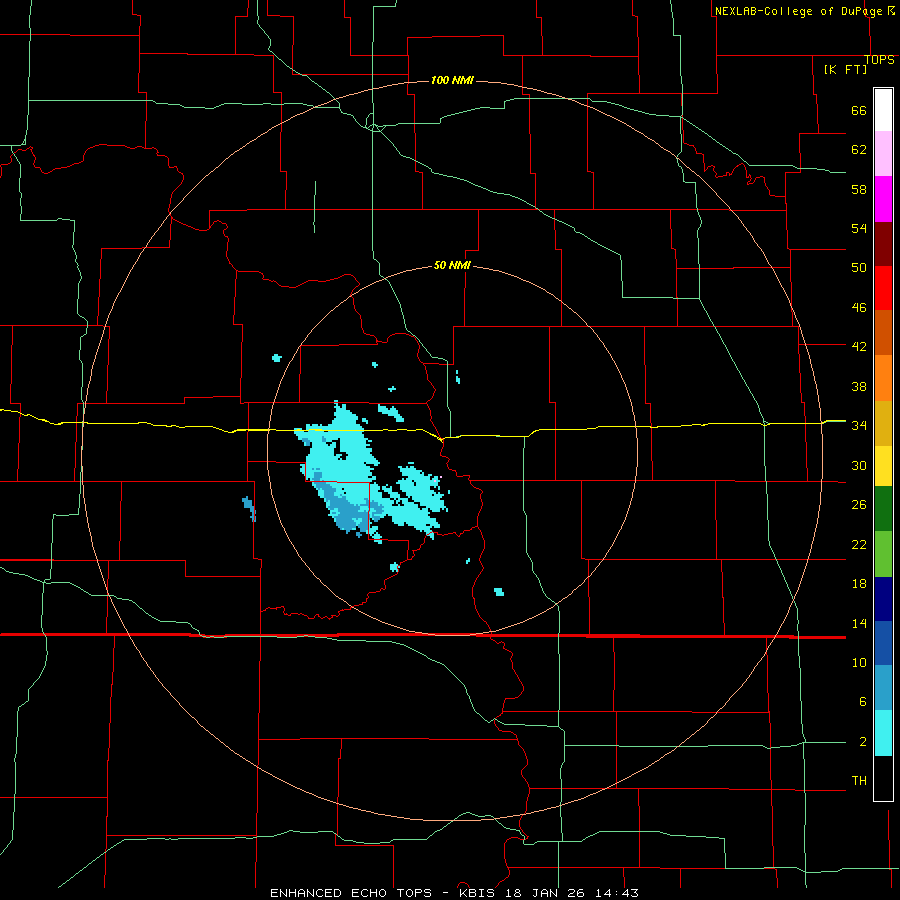Click the light green swatch above 18

tap(883, 554)
